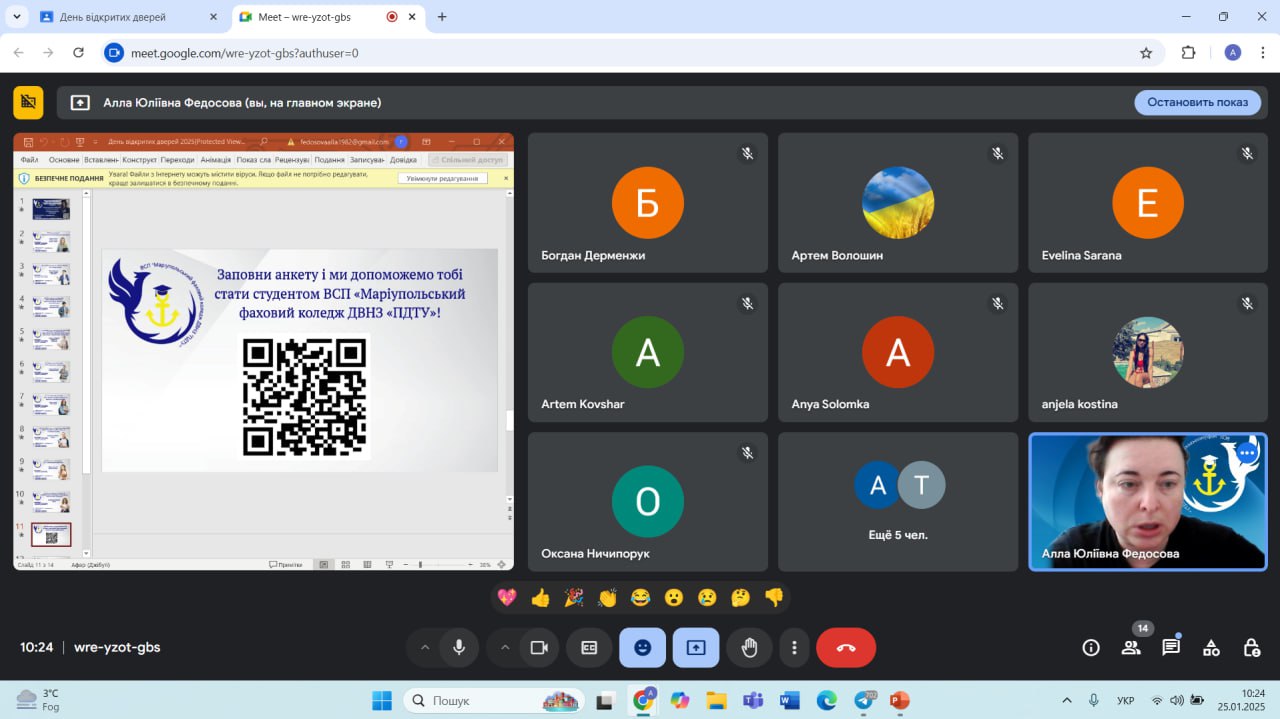Screen dimensions: 1280x719
Task: Expand video settings arrow beside camera
Action: pos(505,647)
